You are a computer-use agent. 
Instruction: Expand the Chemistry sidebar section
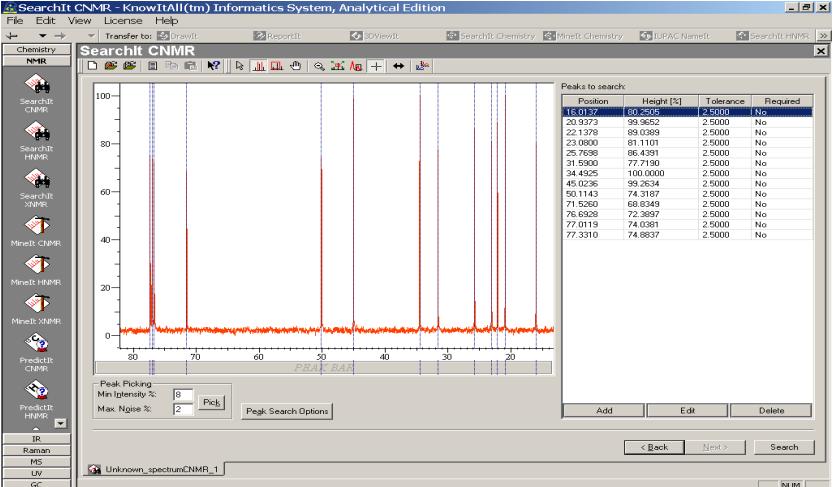(x=36, y=49)
